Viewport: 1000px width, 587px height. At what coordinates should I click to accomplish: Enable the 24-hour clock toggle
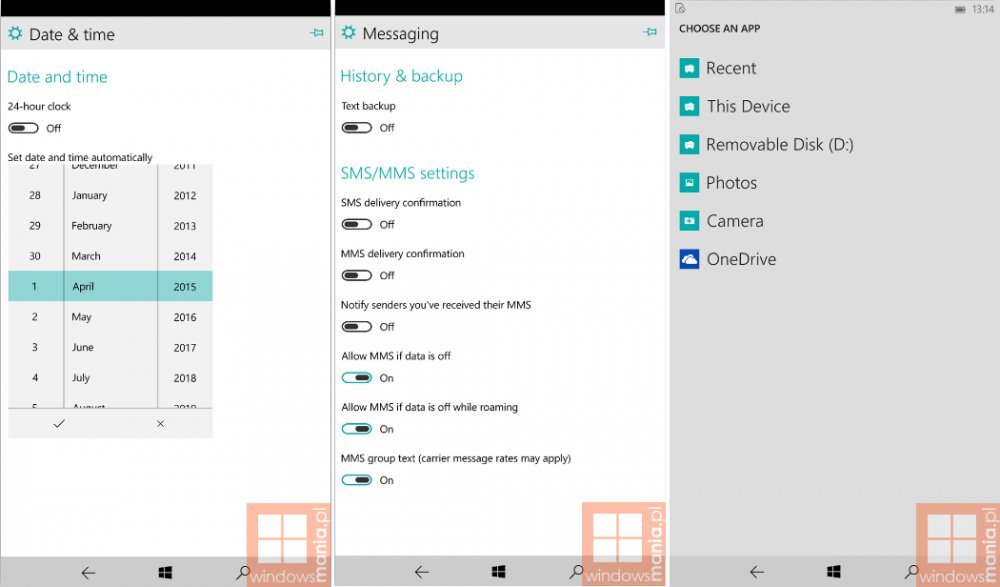[x=22, y=128]
